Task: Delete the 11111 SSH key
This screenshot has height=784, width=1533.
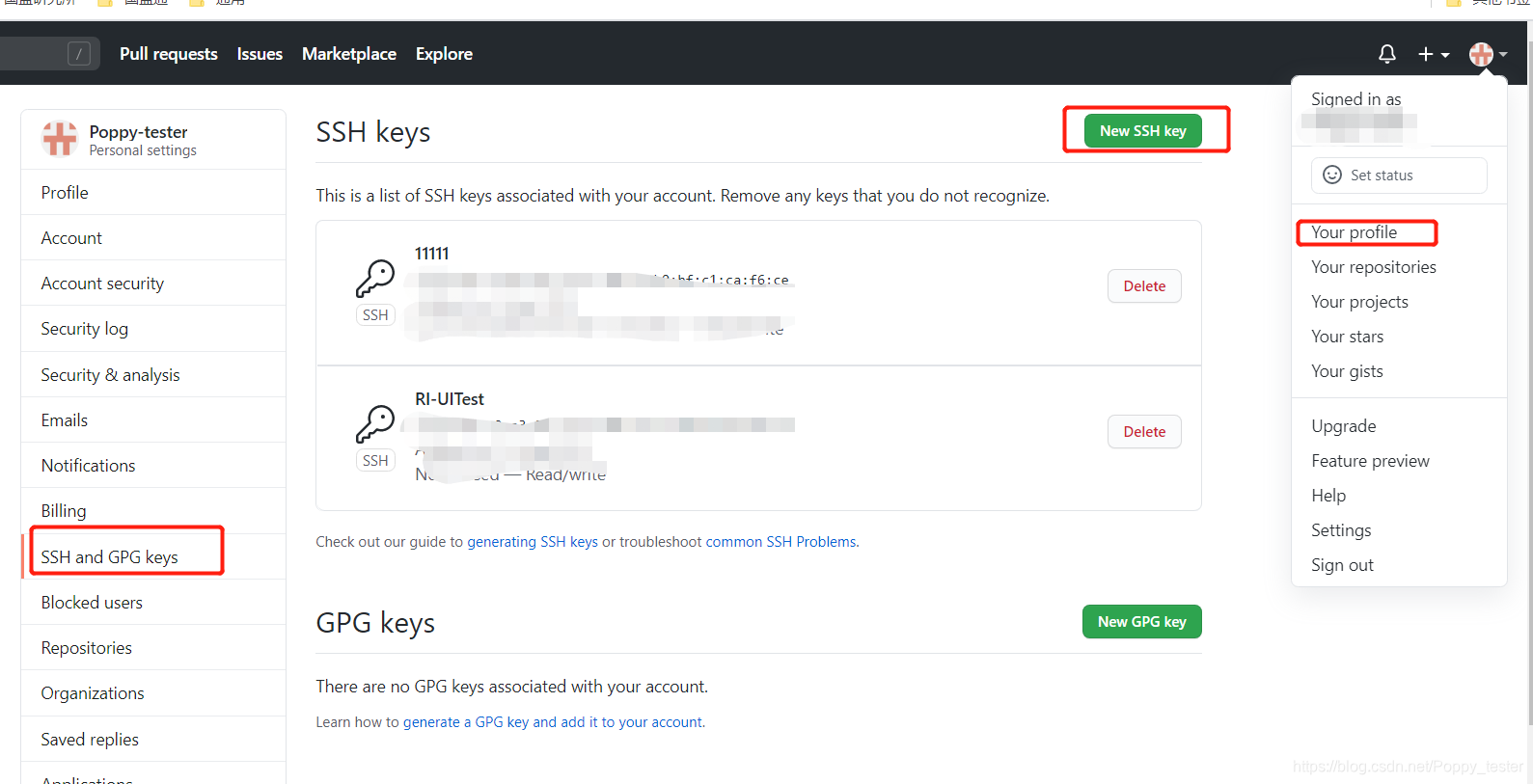Action: pos(1144,286)
